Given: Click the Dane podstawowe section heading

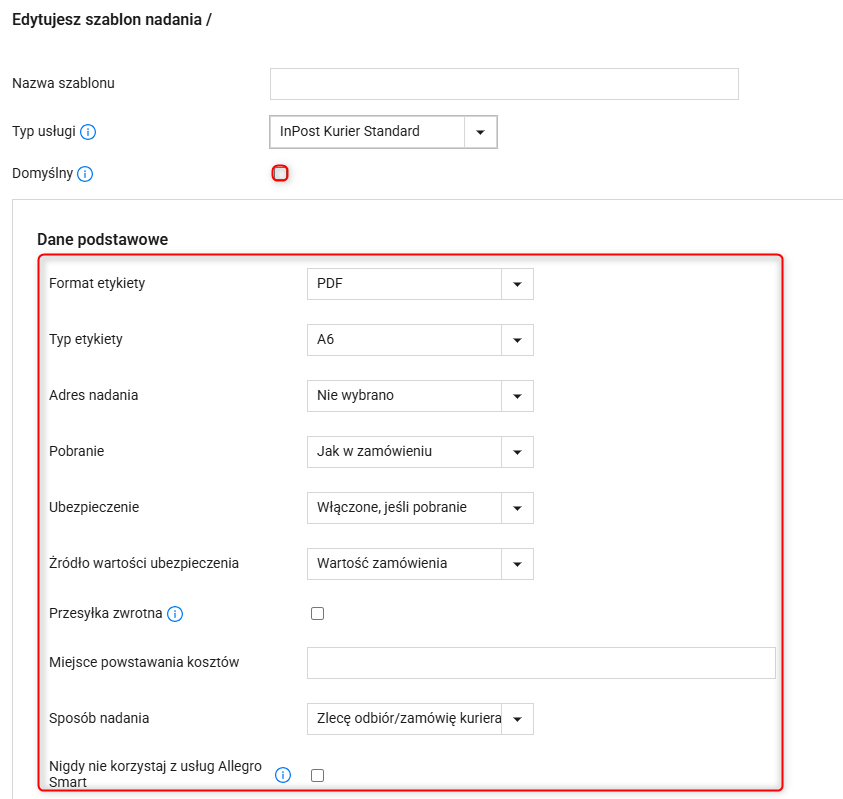Looking at the screenshot, I should pos(103,239).
